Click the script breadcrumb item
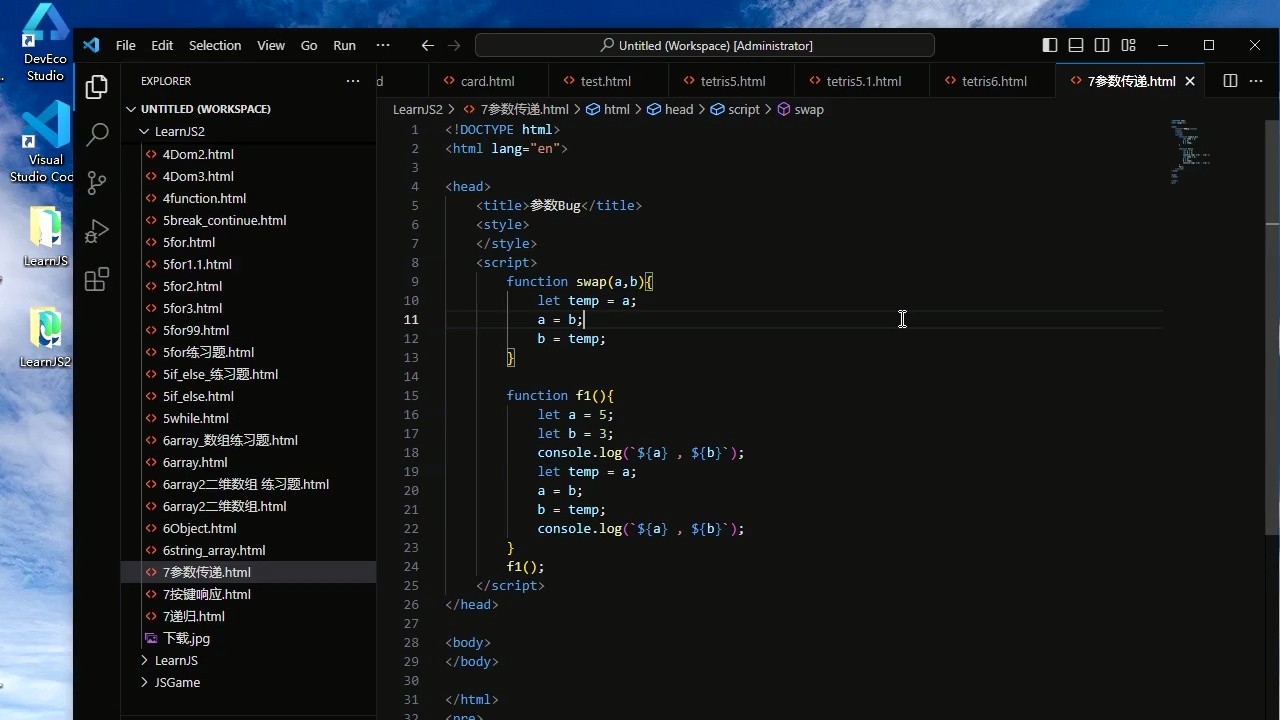The image size is (1280, 720). tap(743, 109)
